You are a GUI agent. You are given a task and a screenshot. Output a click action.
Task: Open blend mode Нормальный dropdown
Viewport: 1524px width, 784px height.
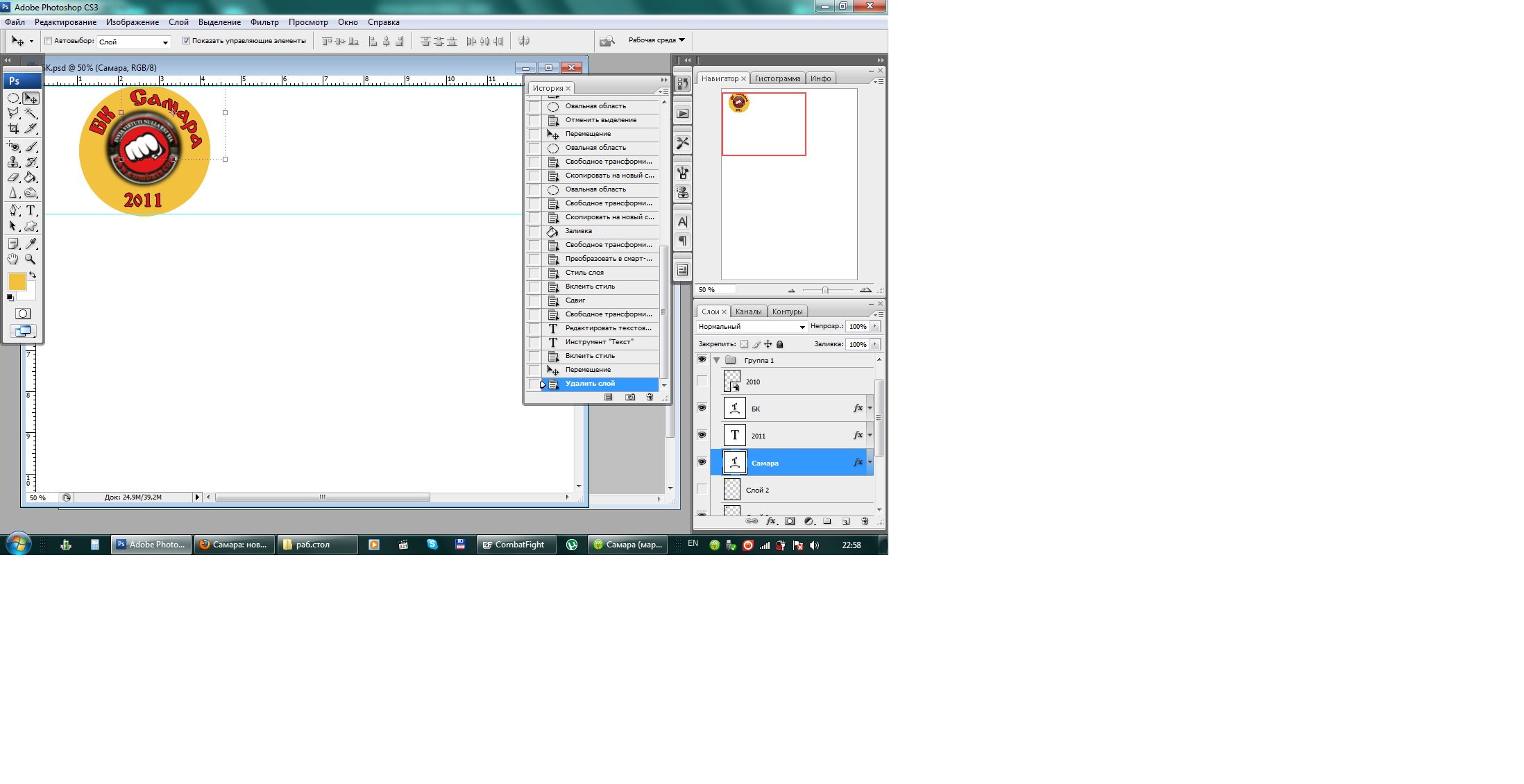[752, 327]
